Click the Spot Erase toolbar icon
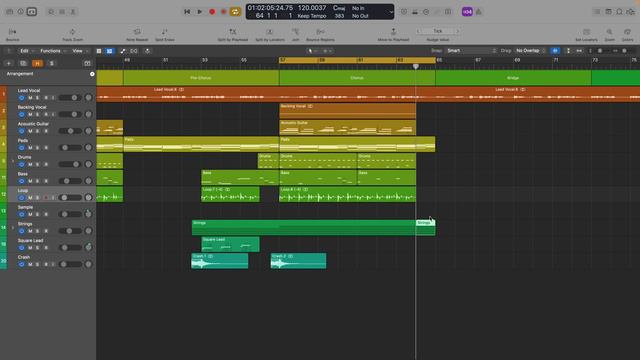Image resolution: width=640 pixels, height=360 pixels. (164, 32)
